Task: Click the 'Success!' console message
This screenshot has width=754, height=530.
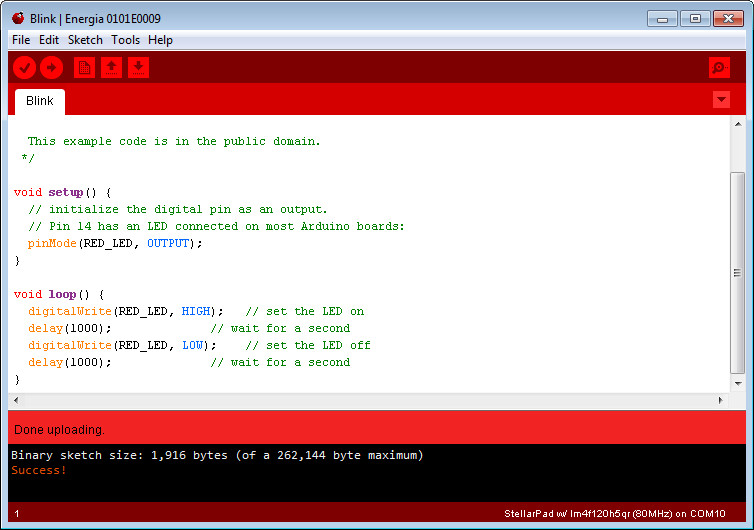Action: coord(38,470)
